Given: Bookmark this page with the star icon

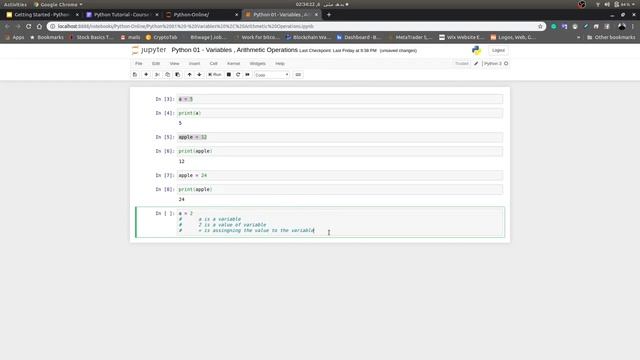Looking at the screenshot, I should click(x=540, y=26).
